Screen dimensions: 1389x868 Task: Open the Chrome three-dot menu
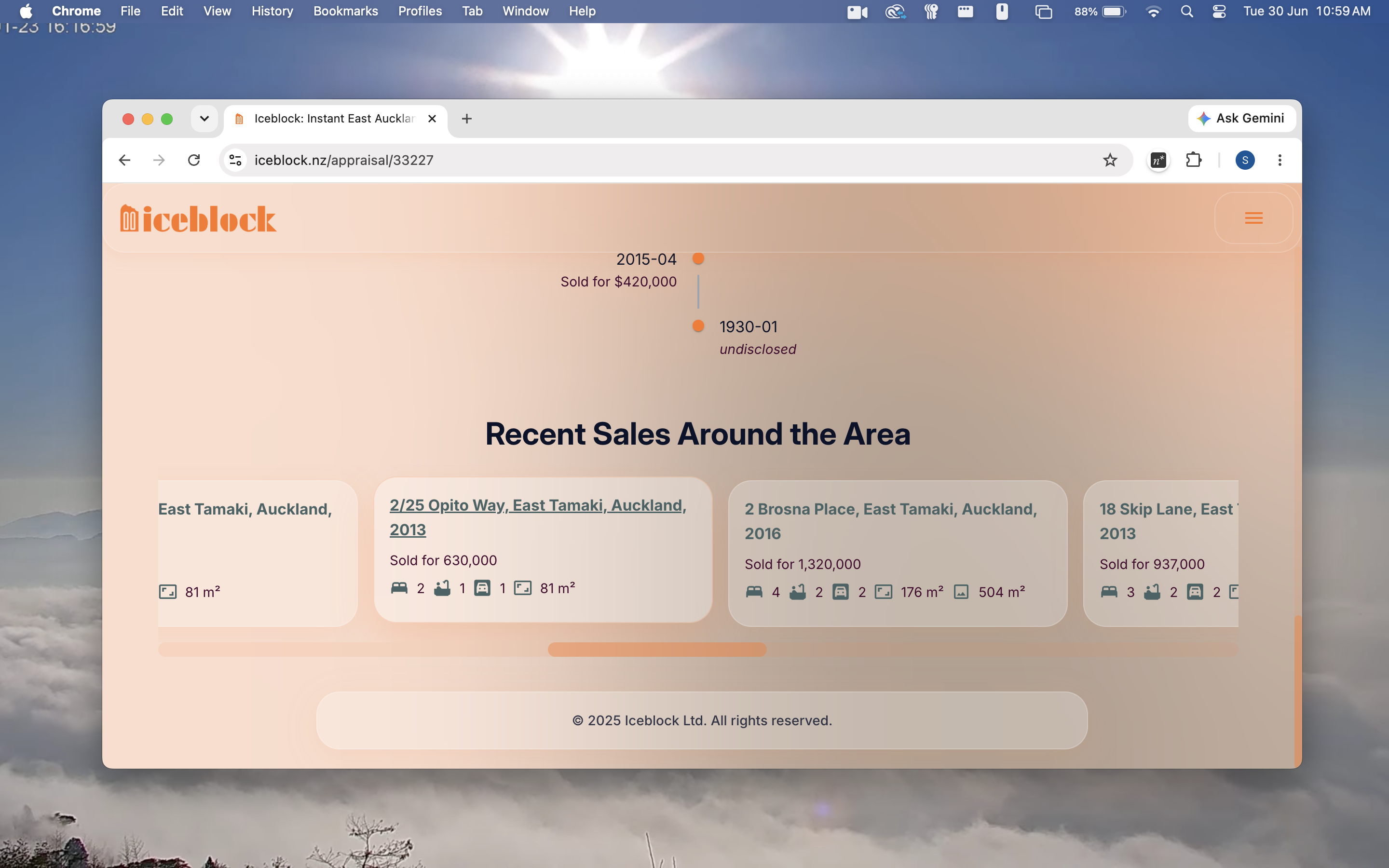click(1280, 160)
